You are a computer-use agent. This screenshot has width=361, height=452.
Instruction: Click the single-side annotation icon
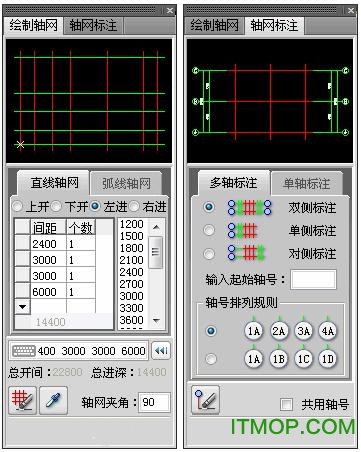click(x=243, y=230)
